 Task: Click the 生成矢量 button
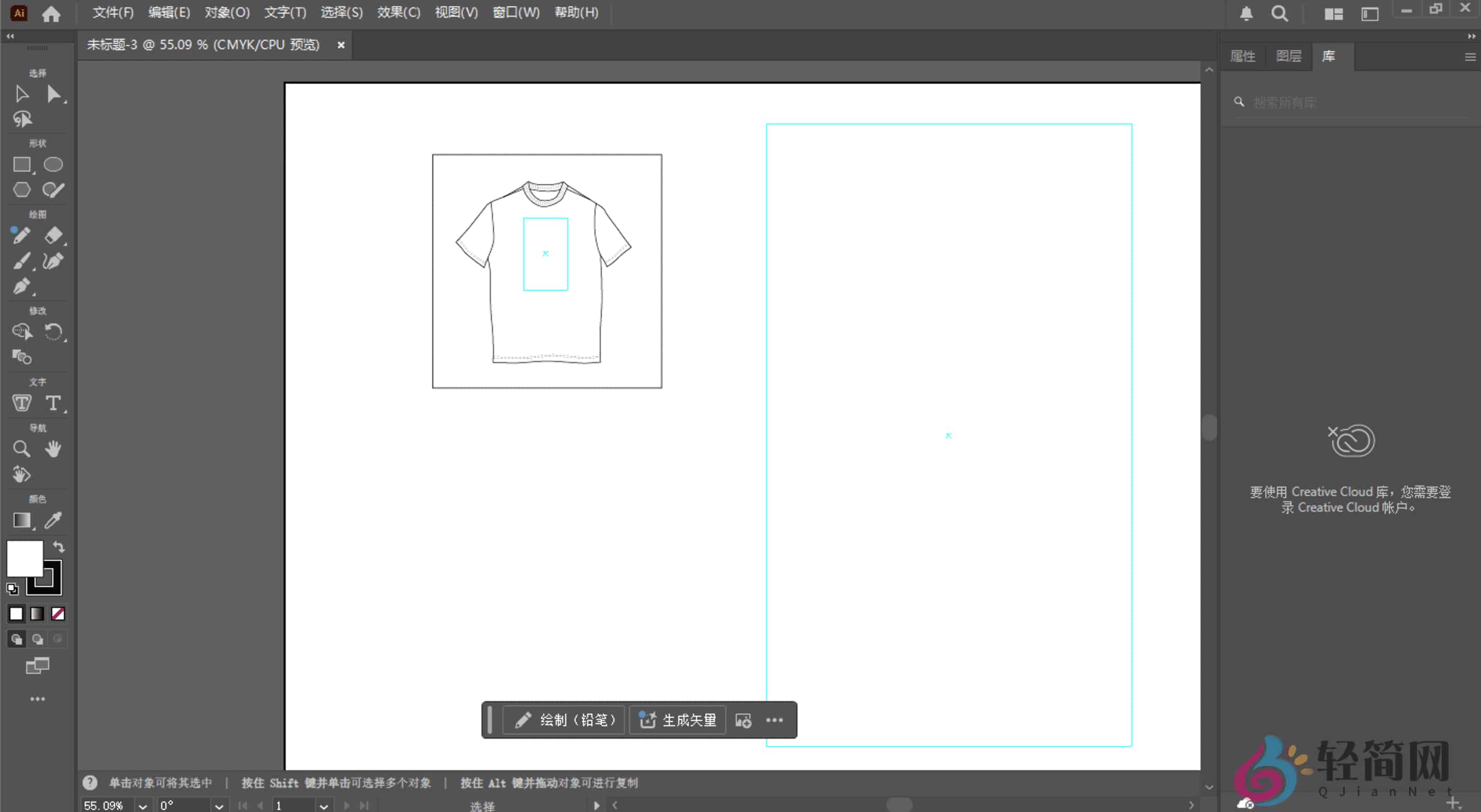pyautogui.click(x=677, y=720)
